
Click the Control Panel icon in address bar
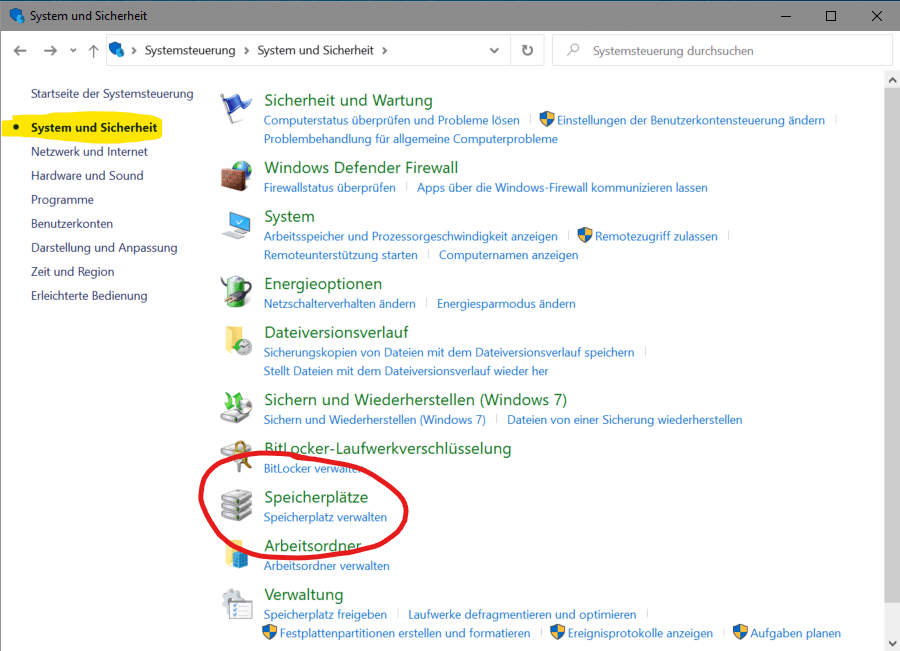point(117,50)
